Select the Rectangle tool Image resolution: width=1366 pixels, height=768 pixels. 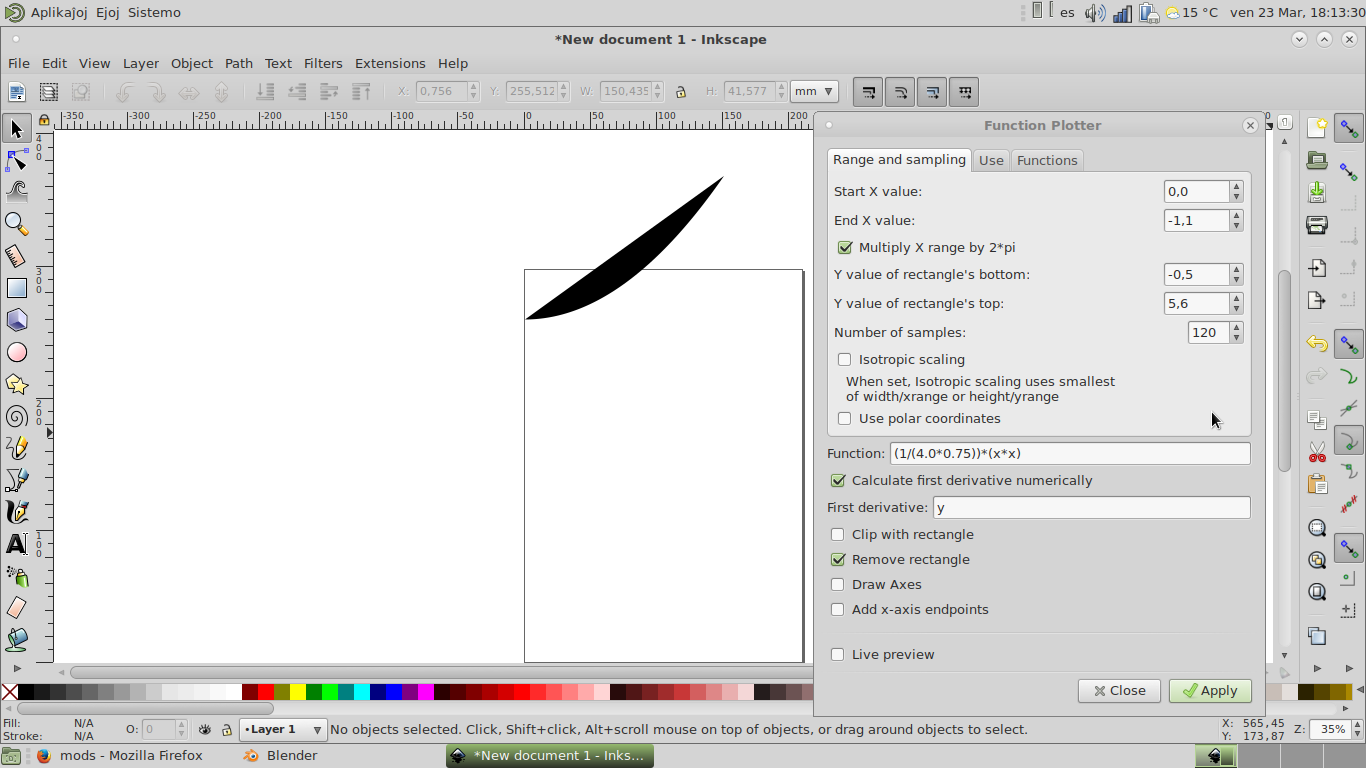(x=16, y=288)
